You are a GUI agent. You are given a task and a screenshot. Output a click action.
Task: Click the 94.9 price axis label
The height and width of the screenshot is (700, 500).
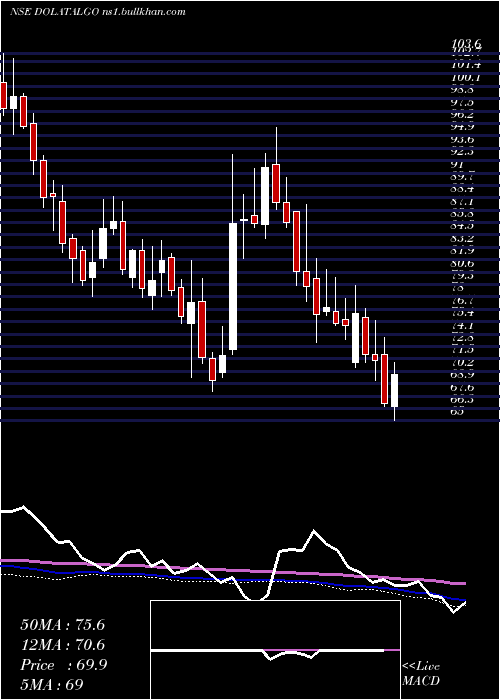pyautogui.click(x=464, y=127)
